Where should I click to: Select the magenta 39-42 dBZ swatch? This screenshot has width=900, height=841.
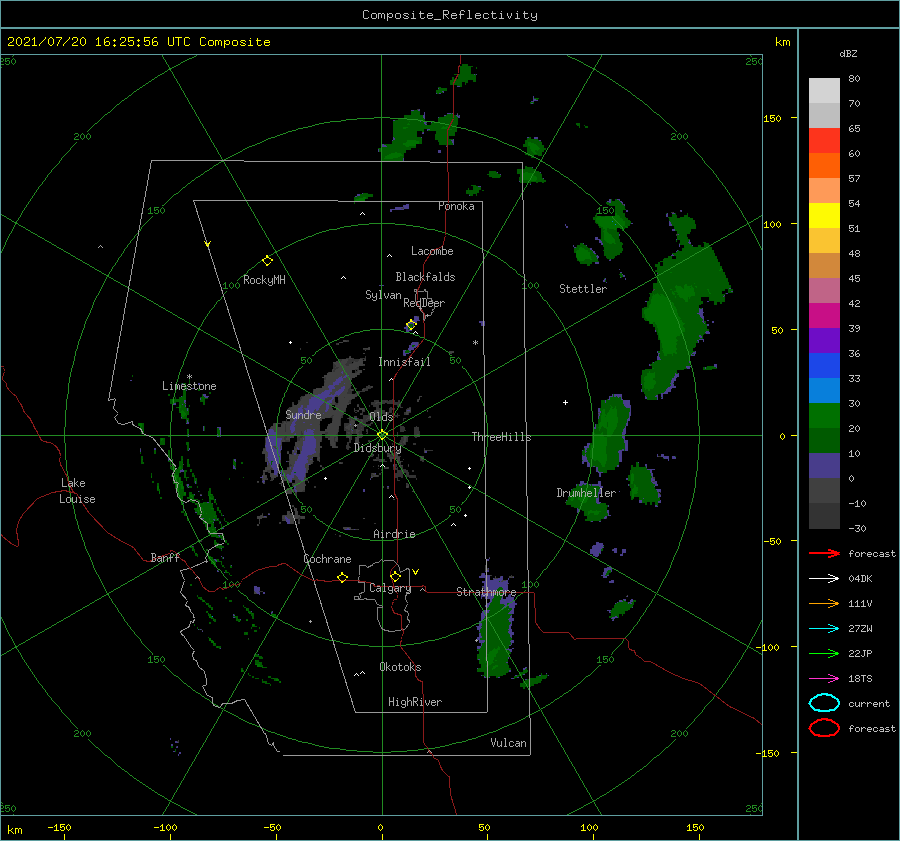point(824,315)
